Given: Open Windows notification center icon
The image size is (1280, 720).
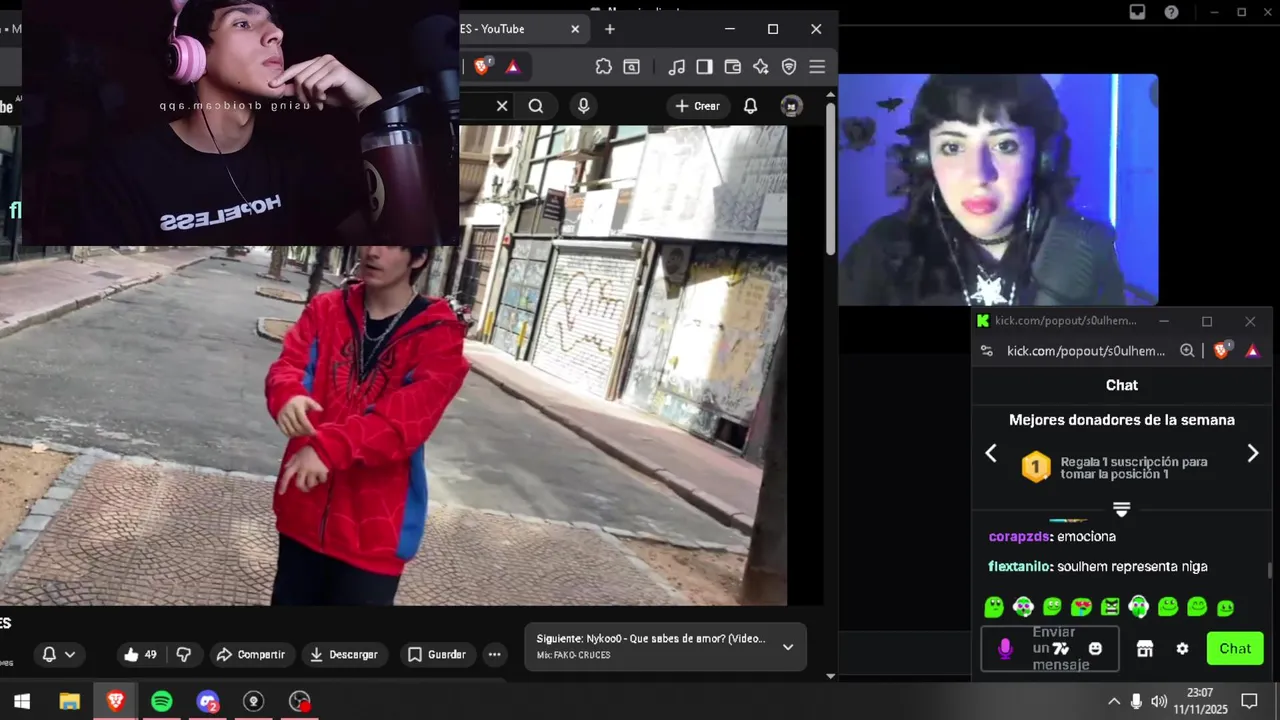Looking at the screenshot, I should click(1249, 701).
